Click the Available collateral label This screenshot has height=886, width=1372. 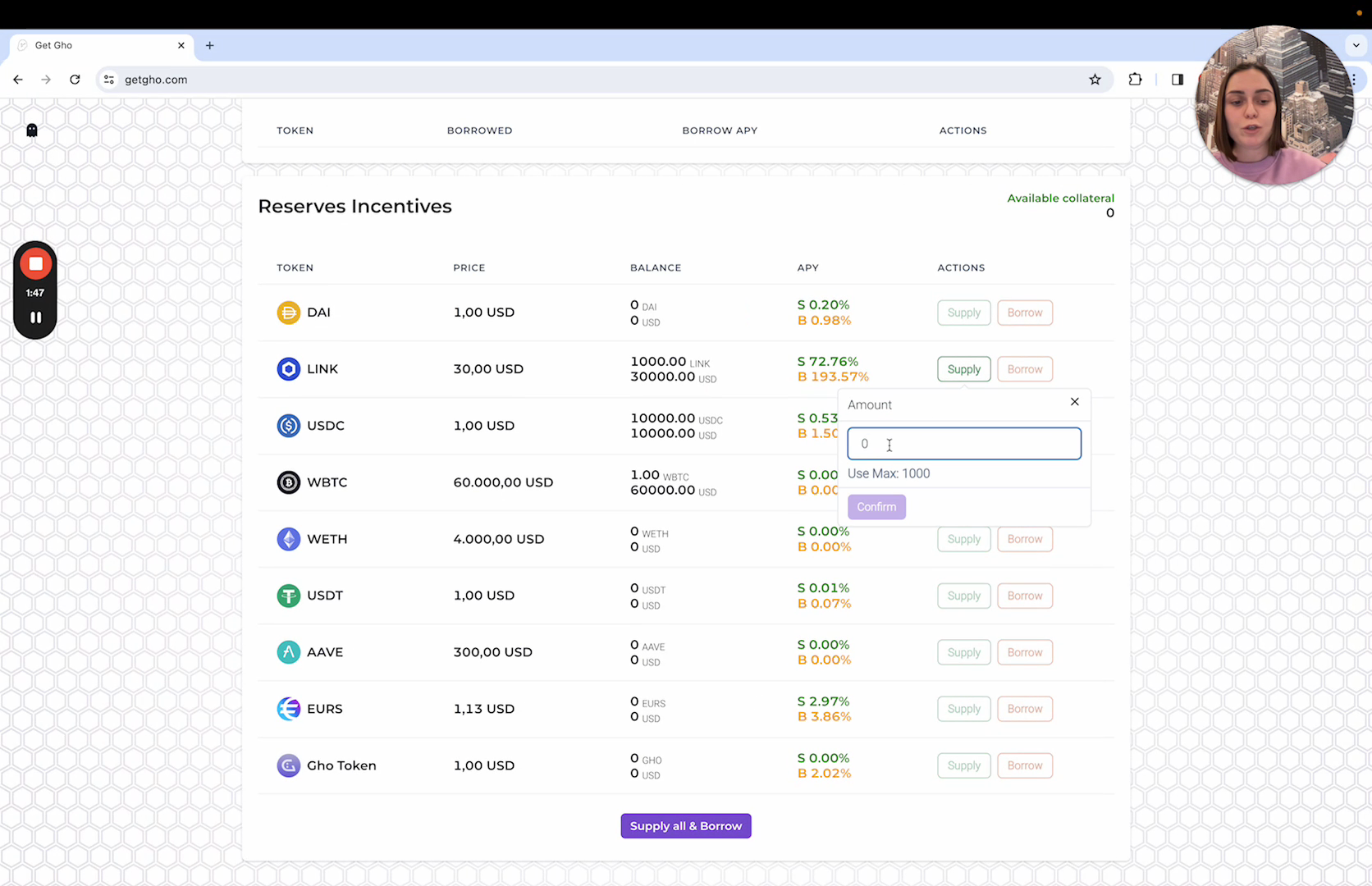[1060, 198]
